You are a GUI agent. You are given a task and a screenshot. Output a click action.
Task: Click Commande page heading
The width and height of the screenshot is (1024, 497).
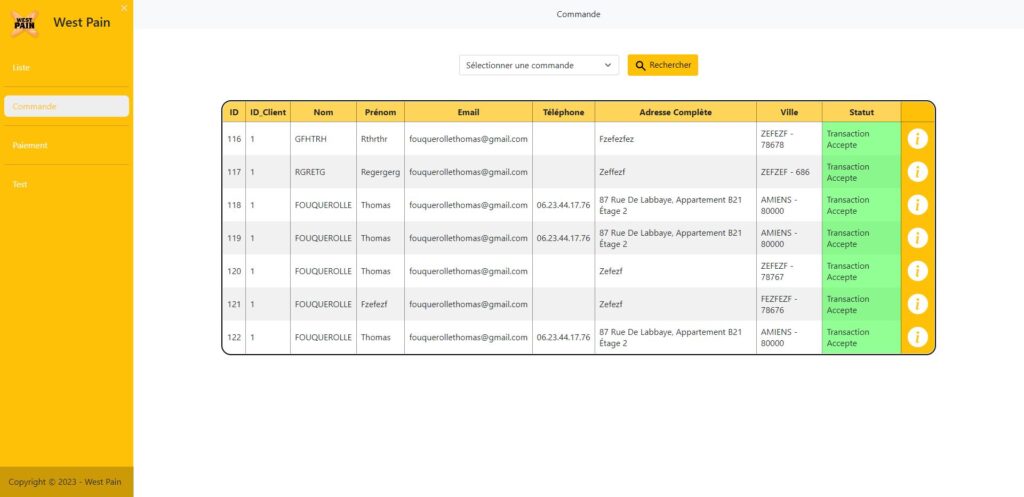(578, 14)
